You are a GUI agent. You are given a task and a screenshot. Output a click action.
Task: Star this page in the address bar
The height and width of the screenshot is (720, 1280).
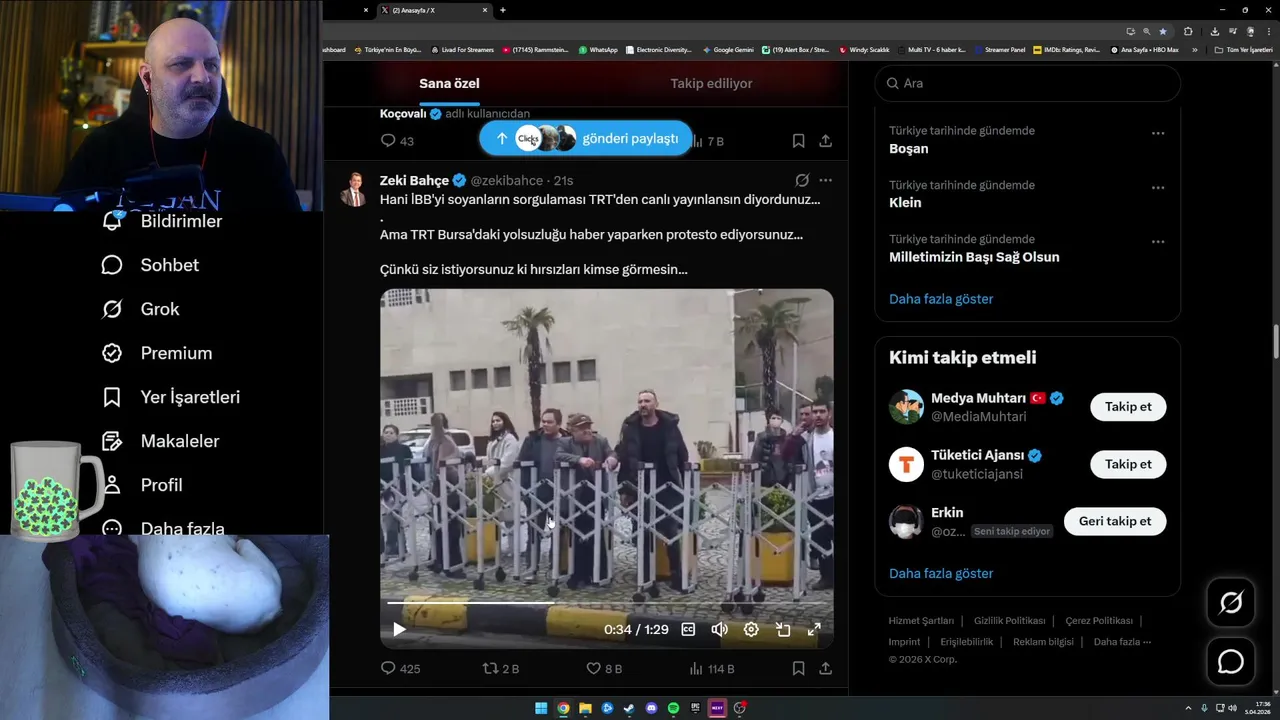[1162, 31]
